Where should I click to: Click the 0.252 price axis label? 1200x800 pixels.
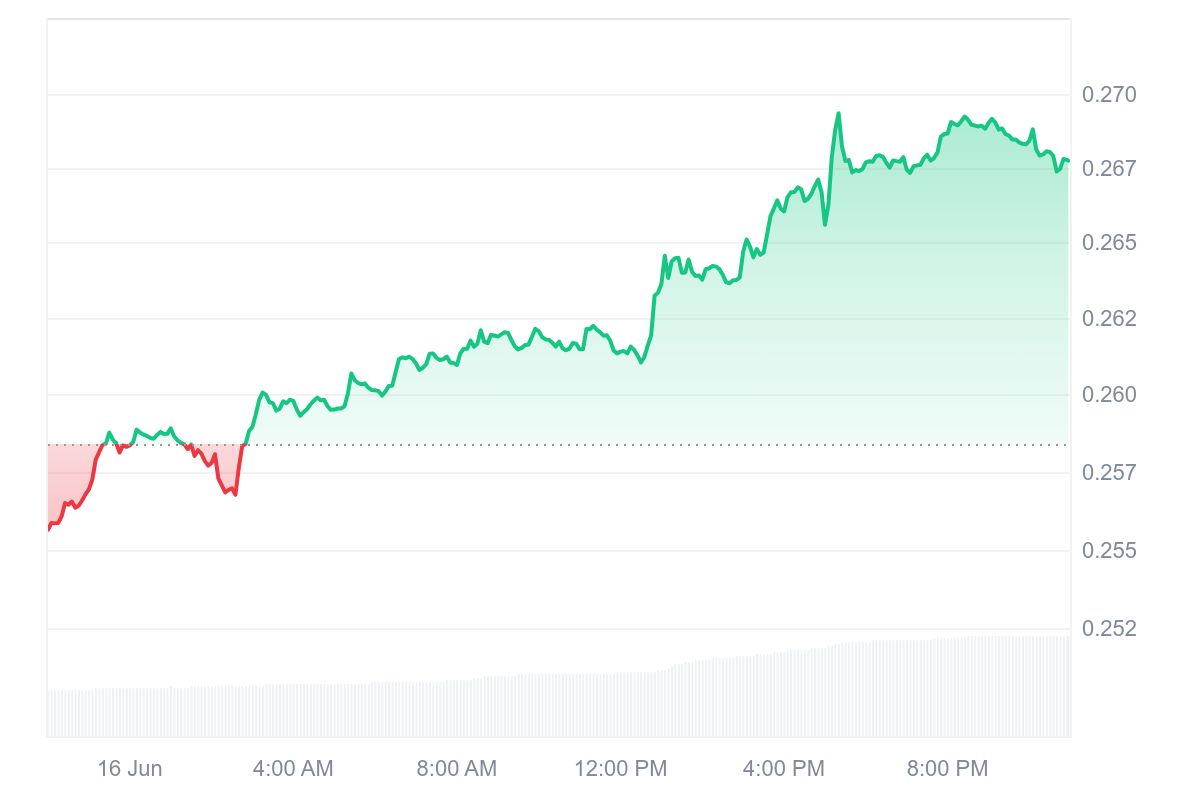tap(1109, 629)
